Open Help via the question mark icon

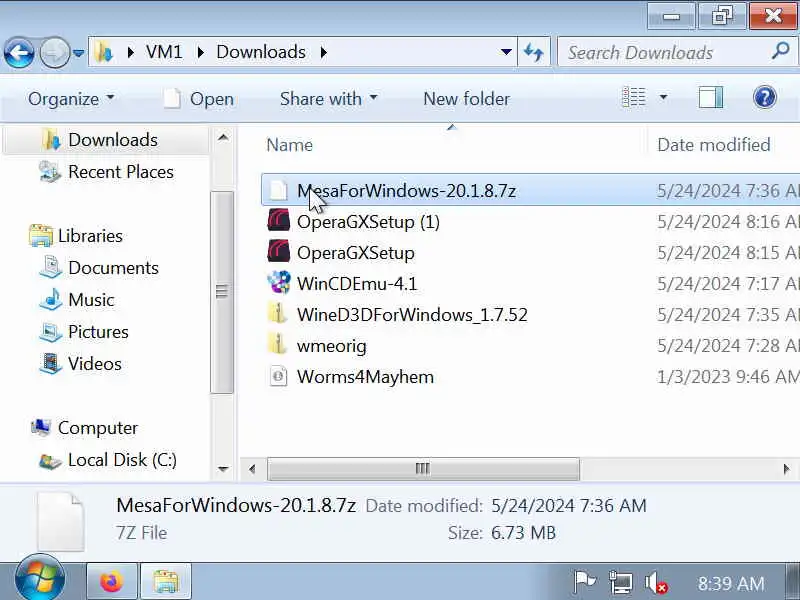(x=764, y=97)
